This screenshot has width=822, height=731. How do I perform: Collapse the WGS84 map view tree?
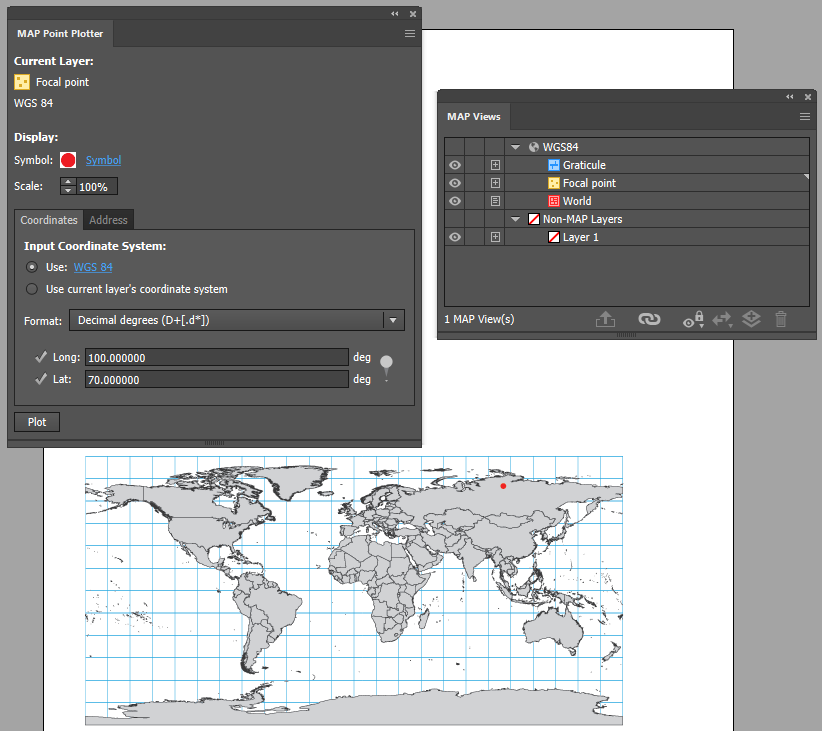(x=515, y=147)
